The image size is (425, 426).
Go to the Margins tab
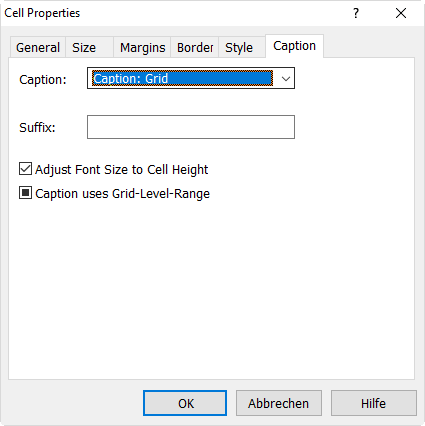click(x=142, y=48)
